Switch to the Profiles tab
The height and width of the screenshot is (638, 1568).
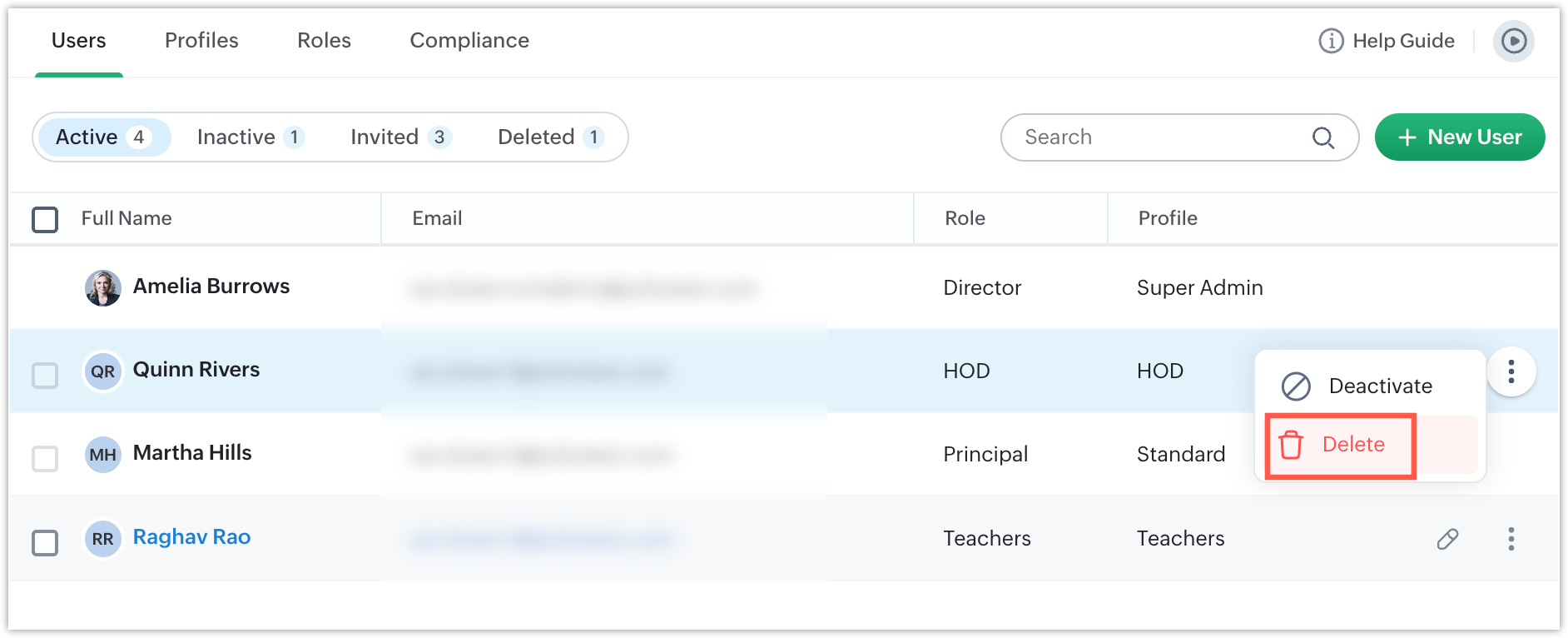tap(201, 41)
